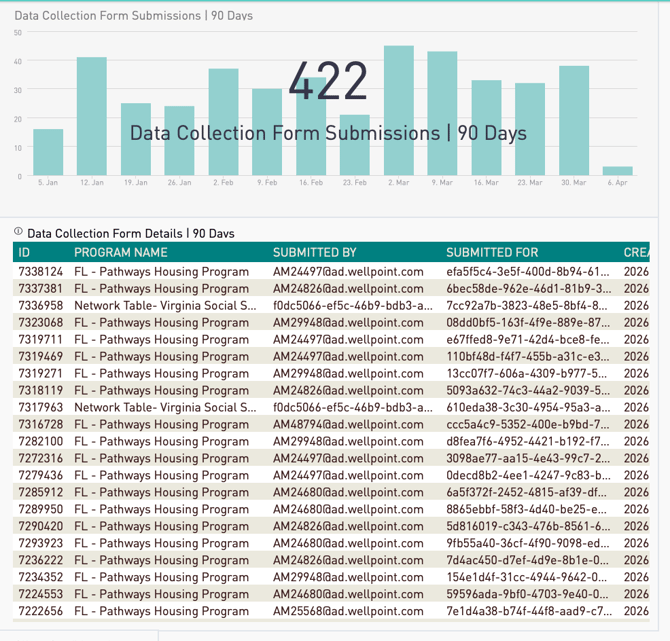Select the 2. Mar bar in chart
This screenshot has height=641, width=670.
399,111
